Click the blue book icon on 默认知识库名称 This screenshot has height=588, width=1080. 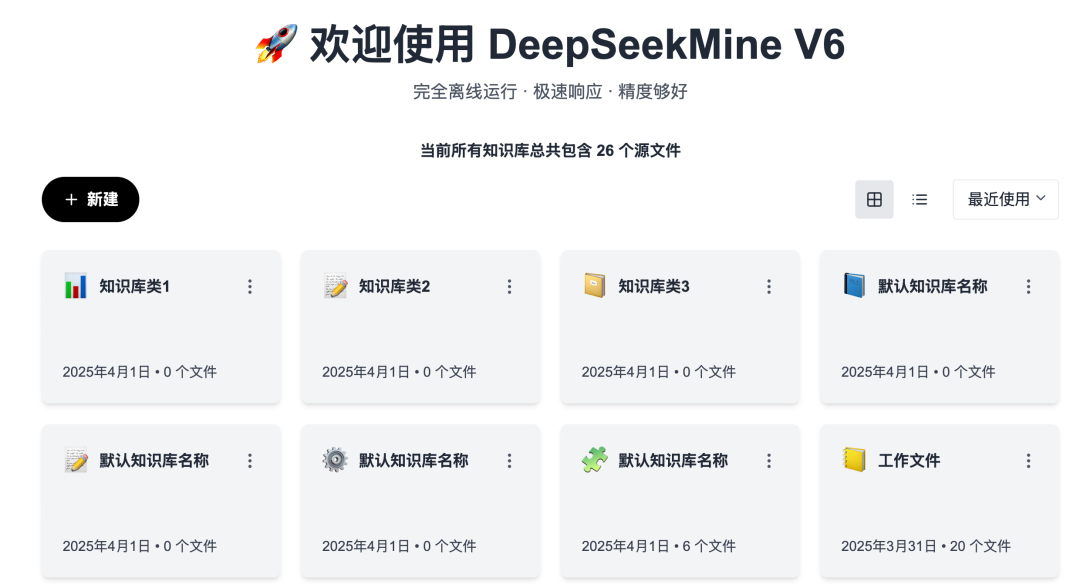pos(854,286)
